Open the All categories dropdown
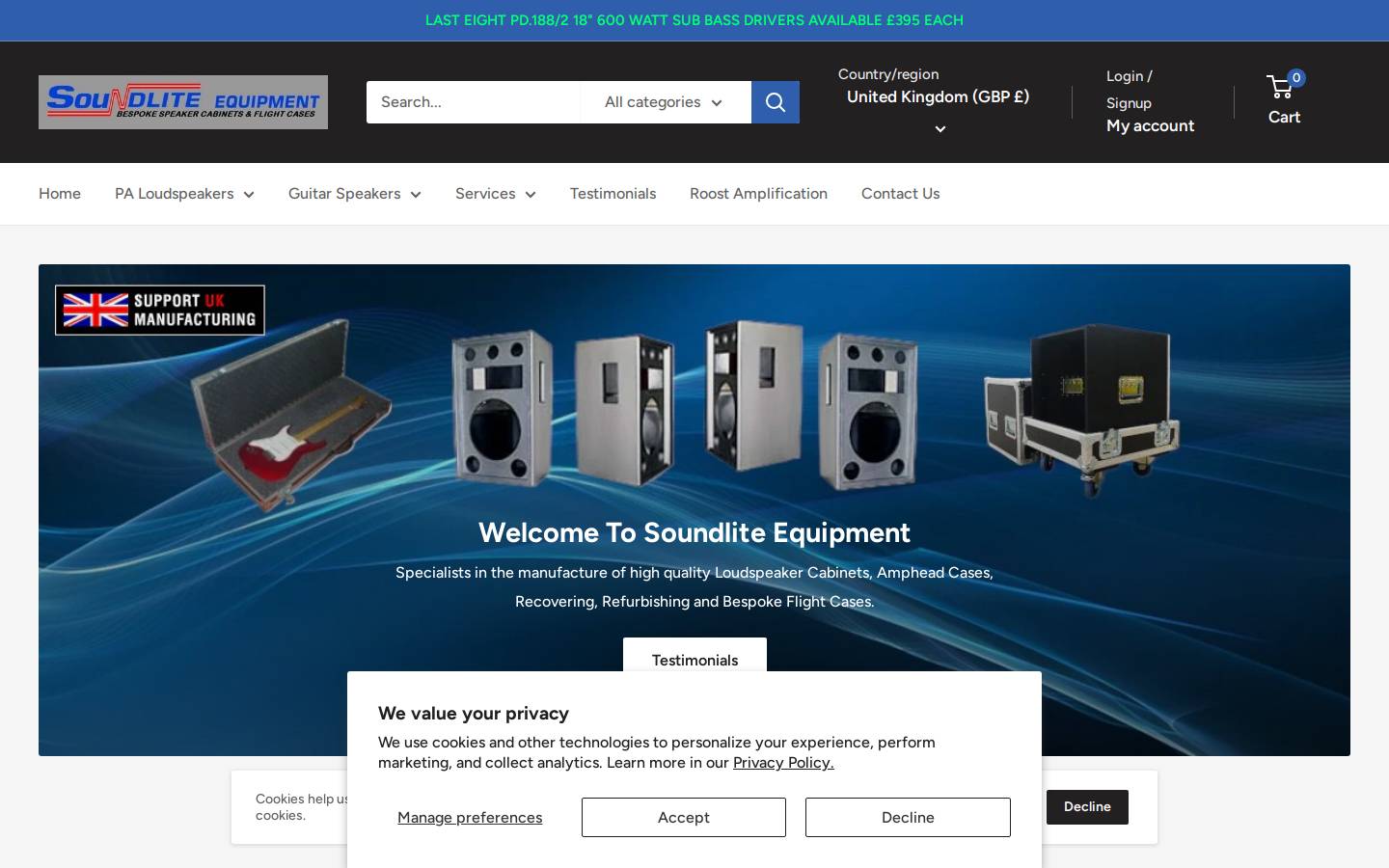The image size is (1389, 868). pyautogui.click(x=666, y=102)
